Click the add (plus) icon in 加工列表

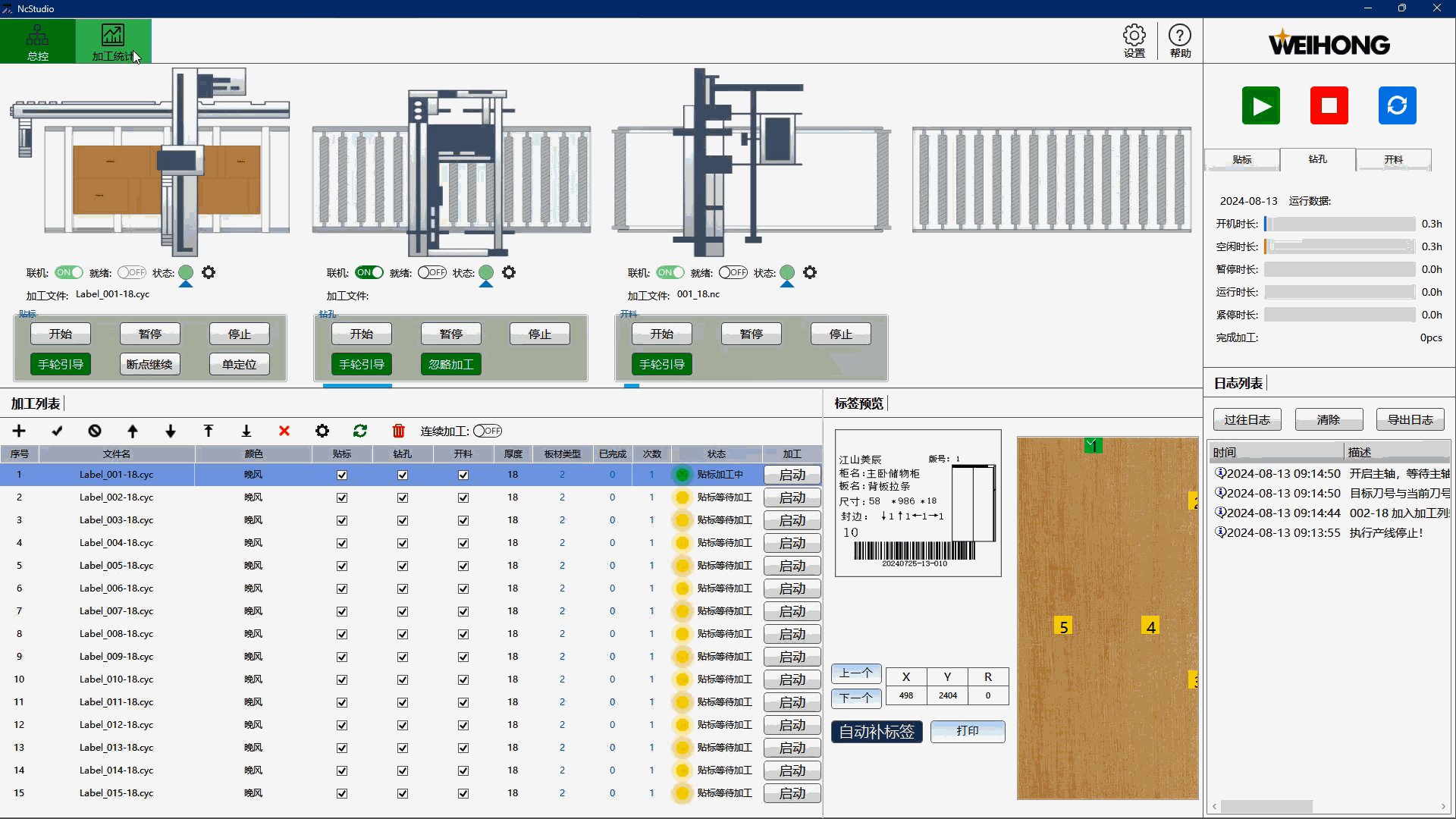coord(19,431)
